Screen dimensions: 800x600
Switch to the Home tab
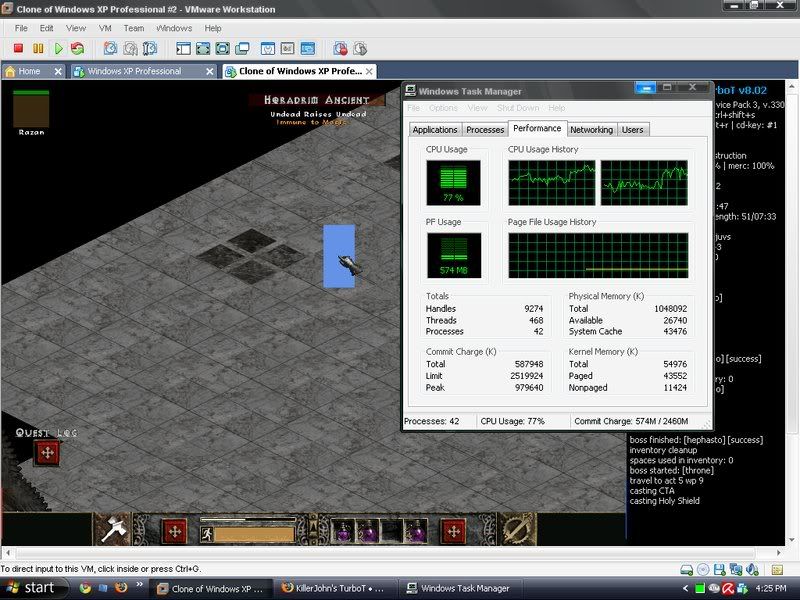pyautogui.click(x=29, y=71)
